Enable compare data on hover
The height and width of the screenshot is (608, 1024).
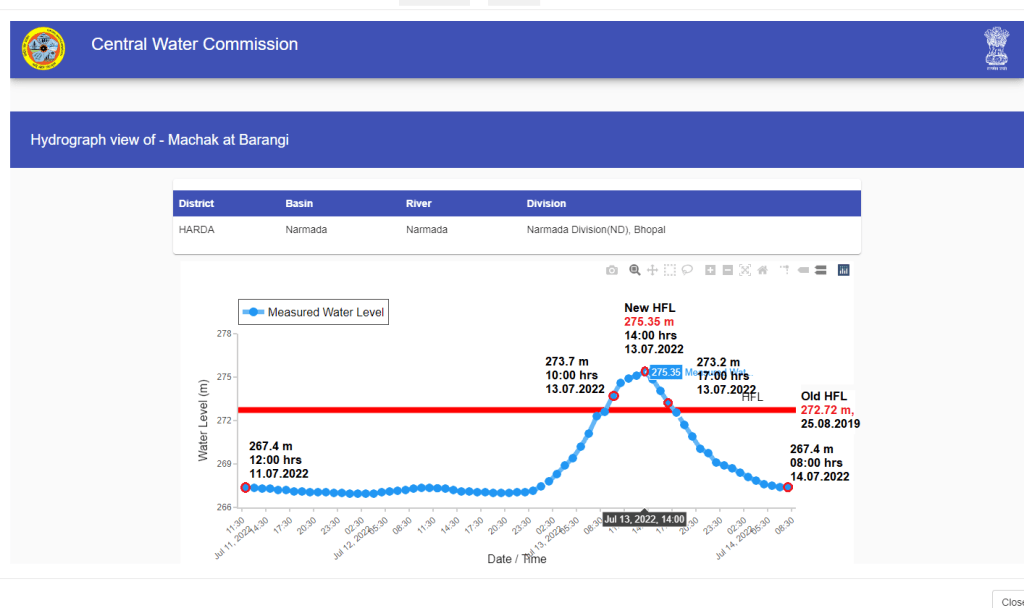click(x=820, y=270)
